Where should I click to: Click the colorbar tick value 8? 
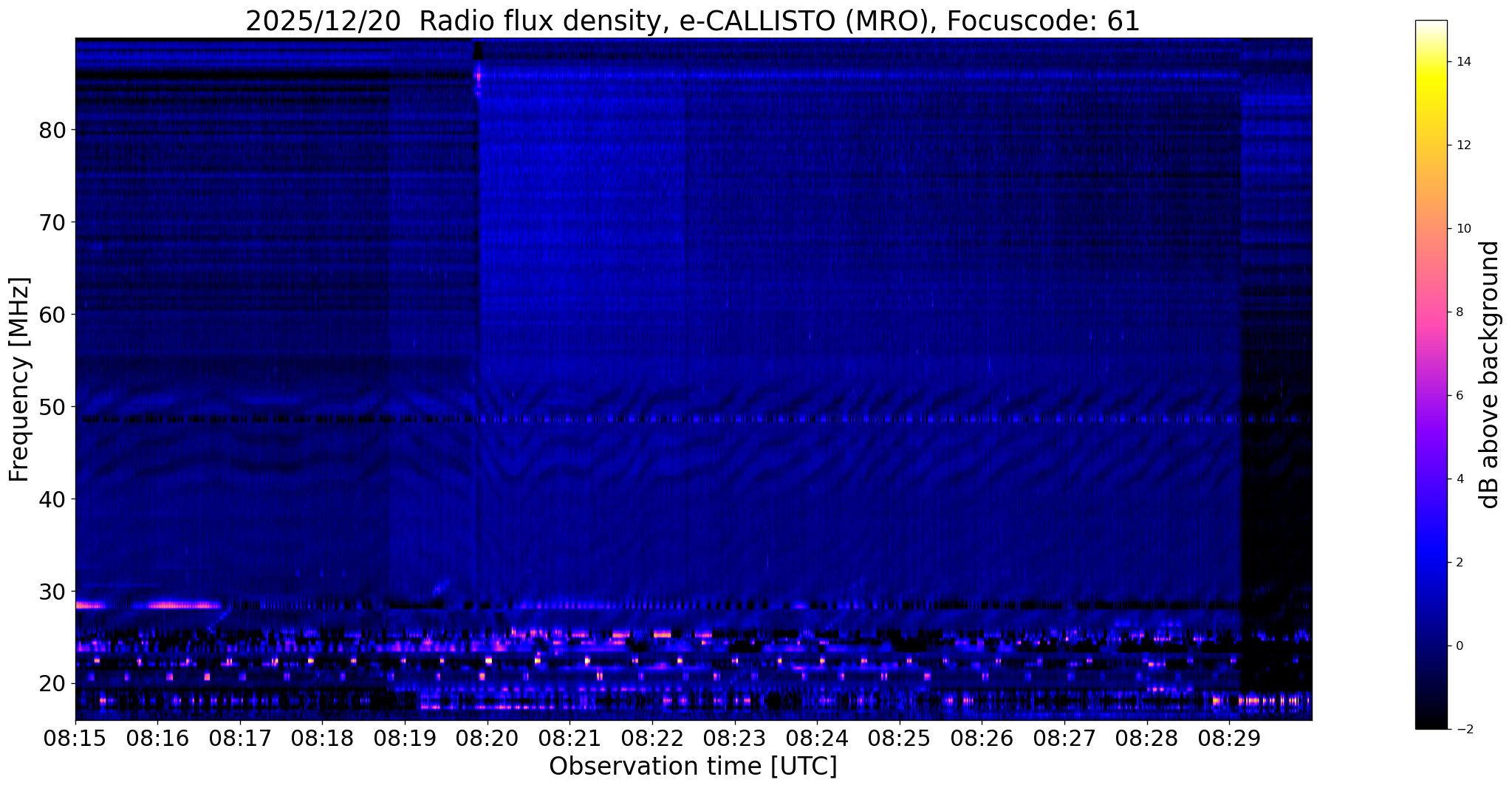(1460, 312)
